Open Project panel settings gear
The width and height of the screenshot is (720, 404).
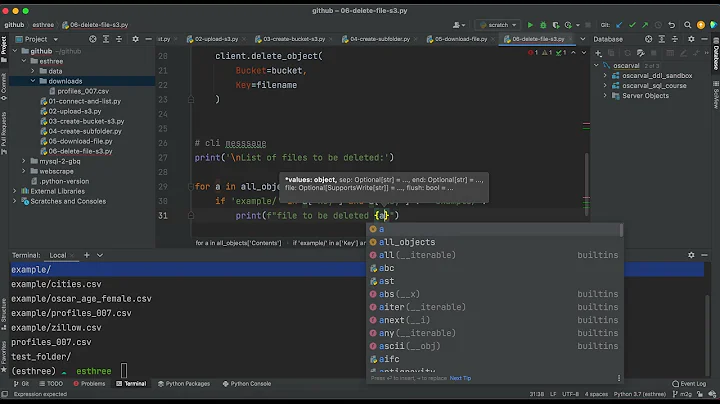[135, 39]
